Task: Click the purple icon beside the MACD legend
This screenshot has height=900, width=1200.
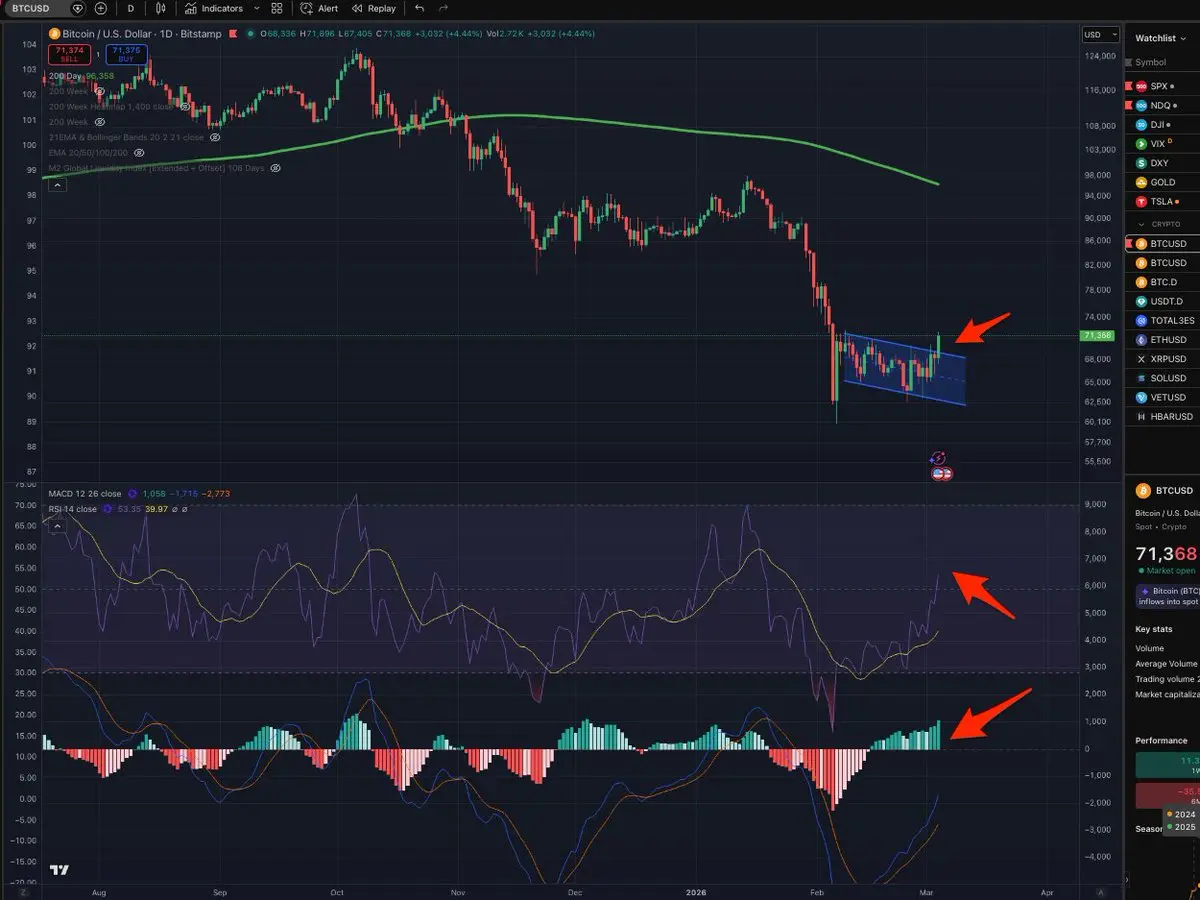Action: (131, 494)
